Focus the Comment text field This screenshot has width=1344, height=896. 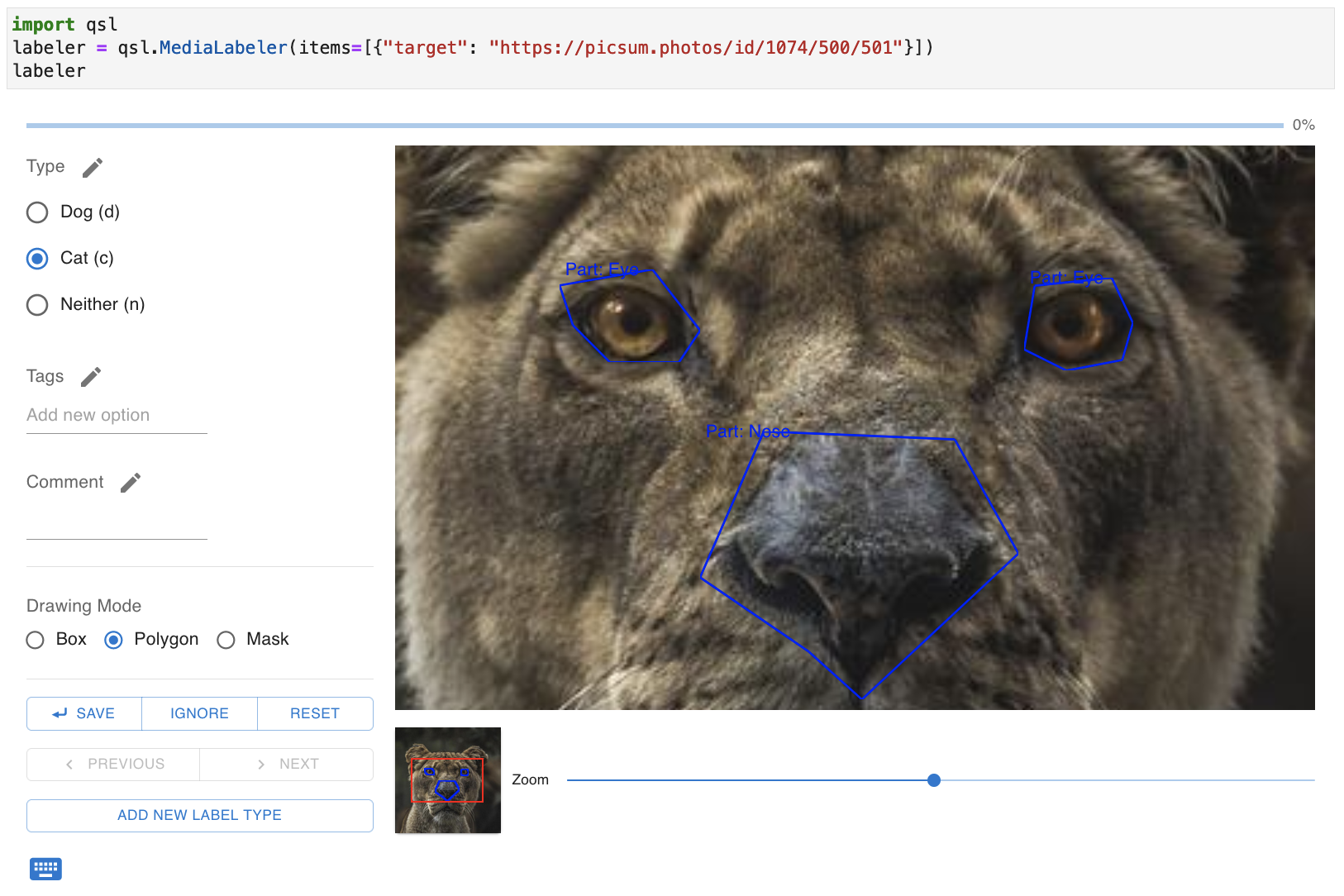[x=117, y=523]
